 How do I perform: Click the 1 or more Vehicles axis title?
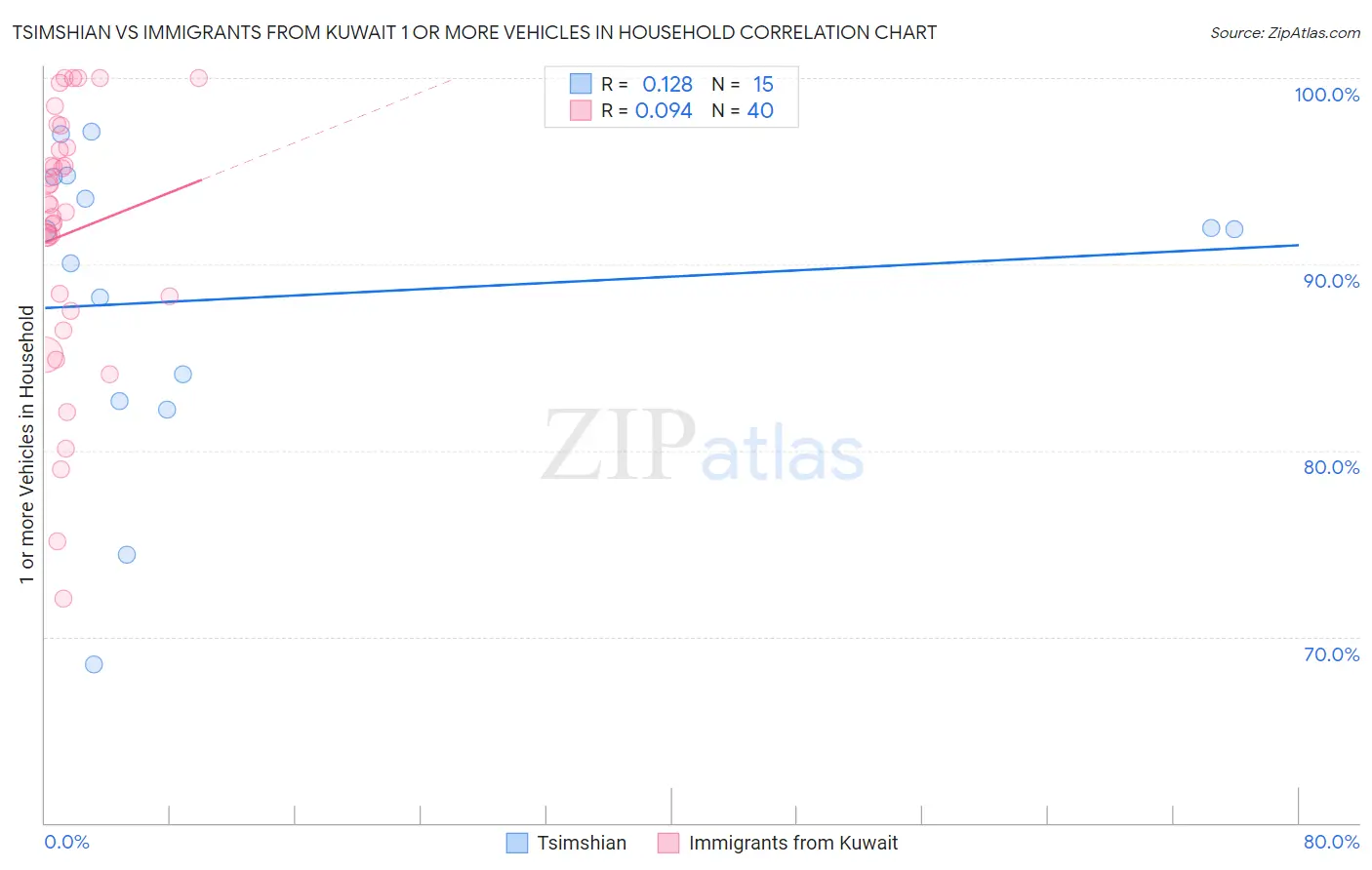(x=26, y=445)
